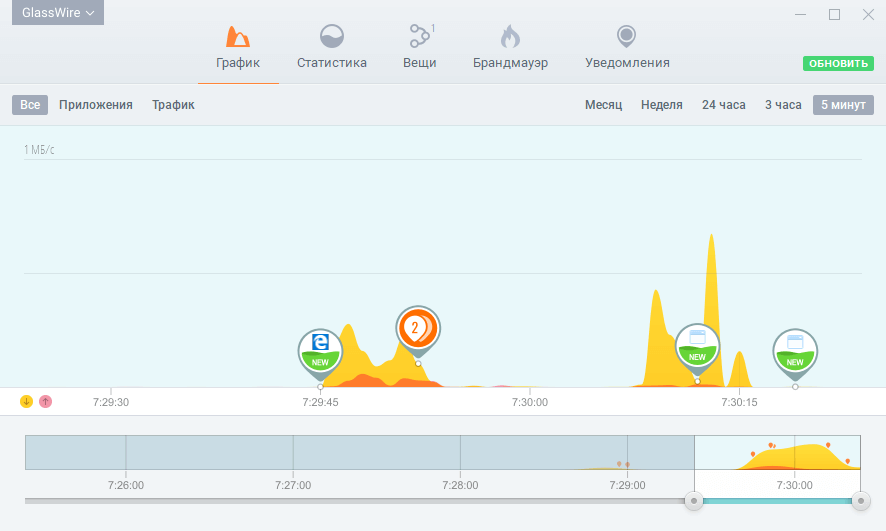
Task: Set the time range to 3 часа
Action: [x=783, y=105]
